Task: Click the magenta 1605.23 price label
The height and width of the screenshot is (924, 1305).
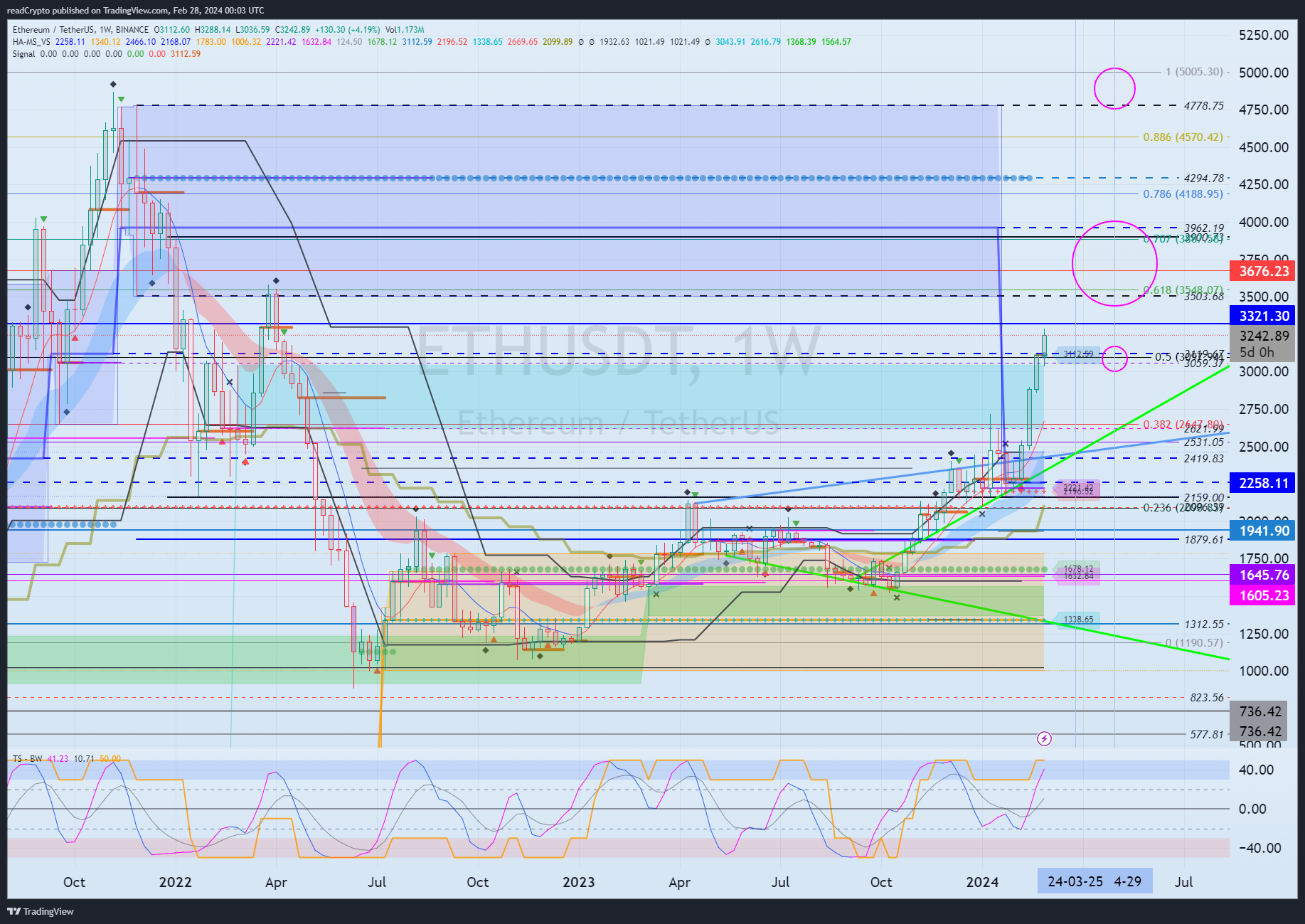Action: [x=1264, y=595]
